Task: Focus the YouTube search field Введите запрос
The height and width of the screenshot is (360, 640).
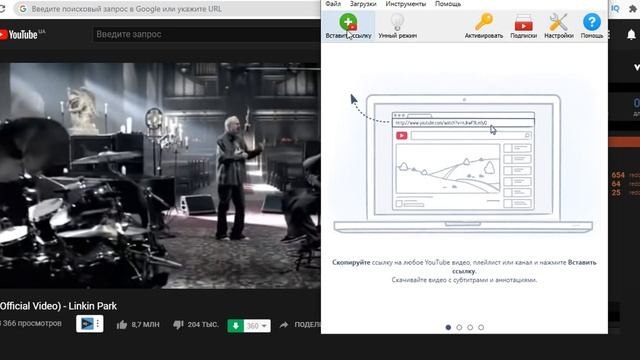Action: coord(206,35)
